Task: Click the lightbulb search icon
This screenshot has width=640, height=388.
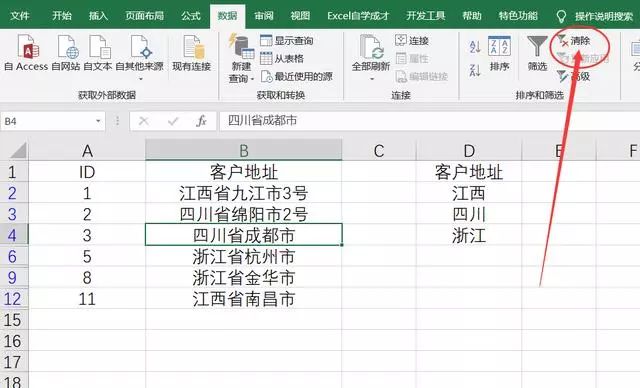Action: [x=562, y=16]
